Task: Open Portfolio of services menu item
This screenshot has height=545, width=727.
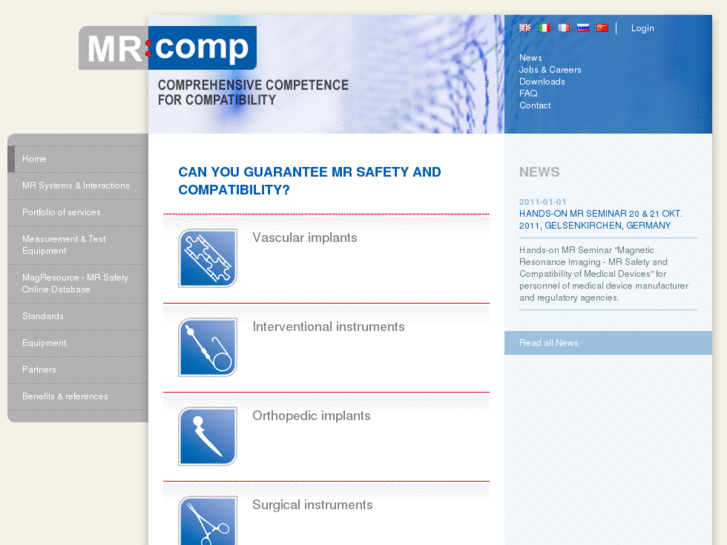Action: click(78, 212)
